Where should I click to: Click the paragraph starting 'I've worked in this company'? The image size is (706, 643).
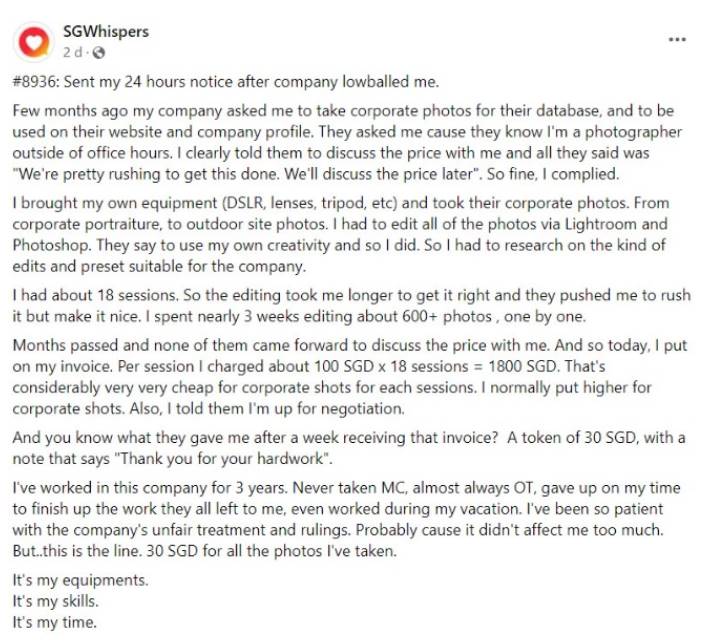coord(346,520)
